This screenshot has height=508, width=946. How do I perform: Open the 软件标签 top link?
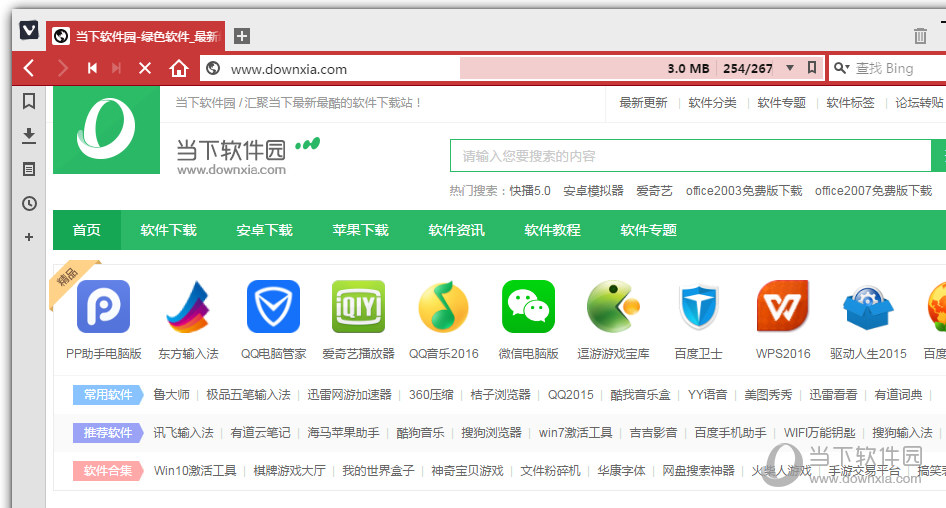click(x=850, y=103)
